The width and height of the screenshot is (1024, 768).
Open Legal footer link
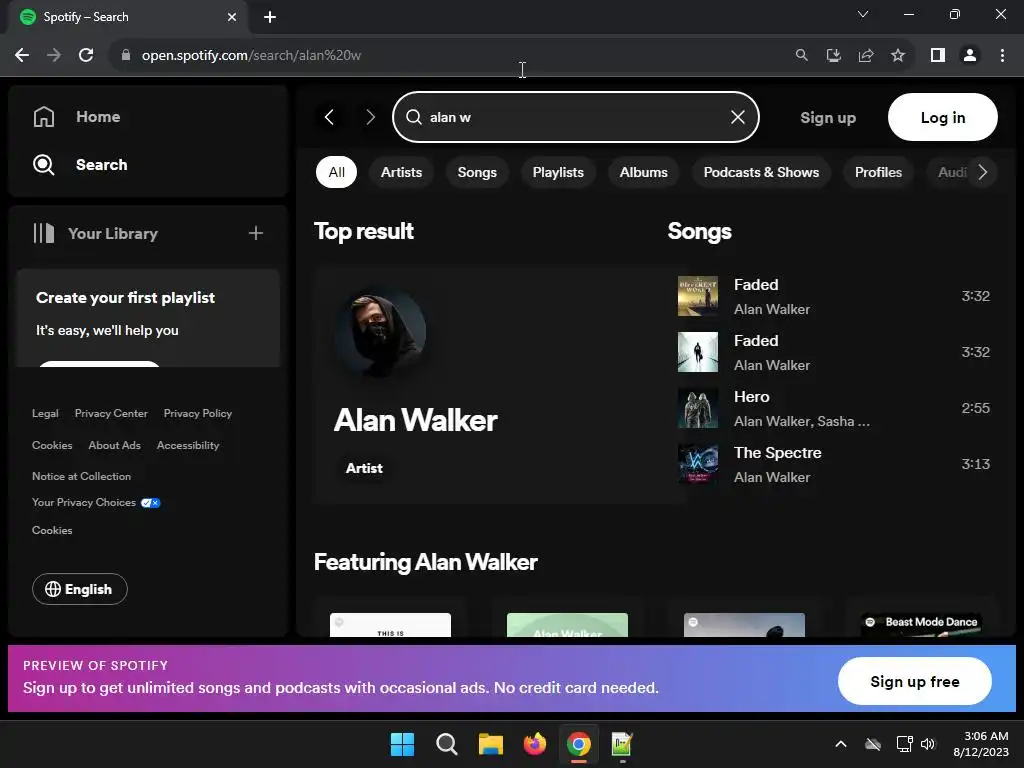45,413
